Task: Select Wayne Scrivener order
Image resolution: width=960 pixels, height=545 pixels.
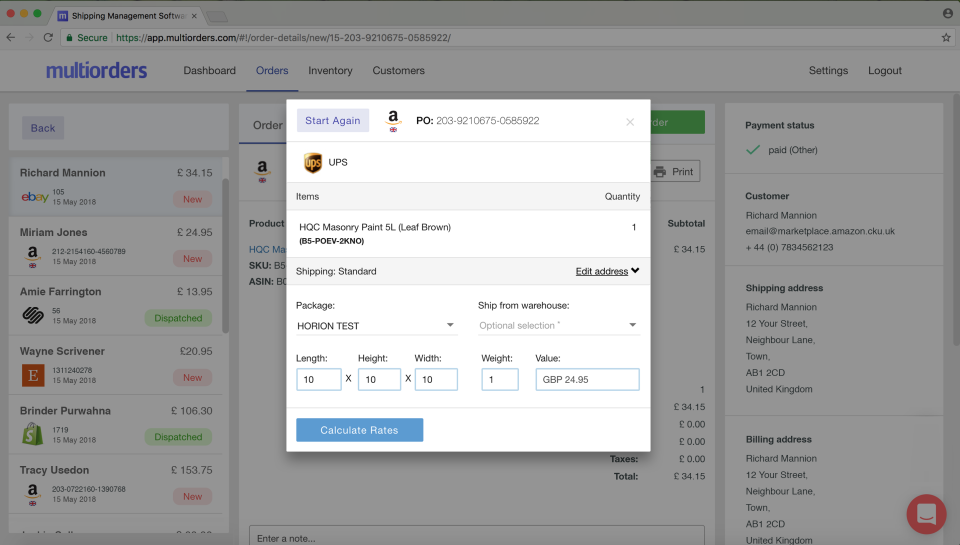Action: click(x=116, y=365)
